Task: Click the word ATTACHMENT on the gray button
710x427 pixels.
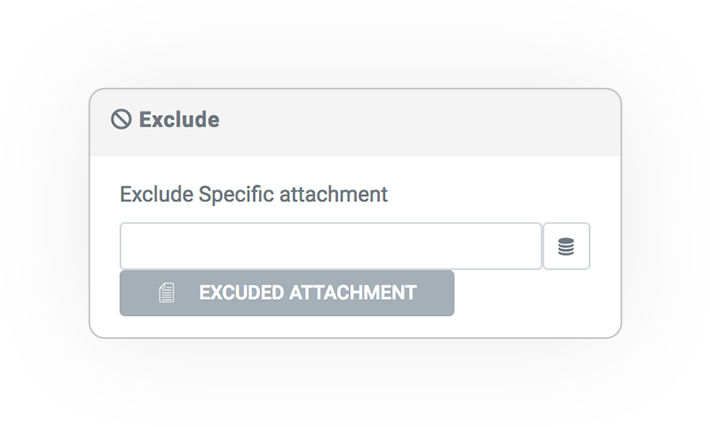Action: tap(353, 293)
